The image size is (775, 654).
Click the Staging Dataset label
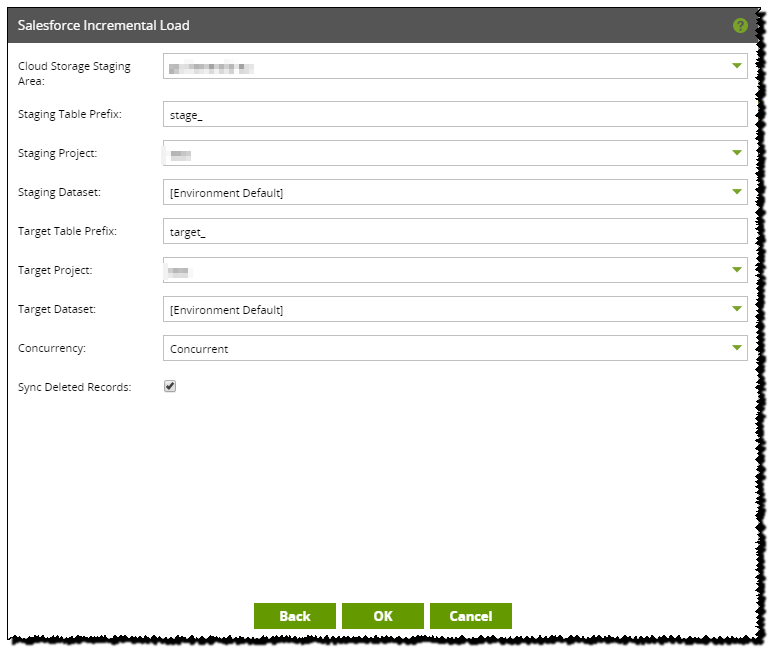point(59,192)
